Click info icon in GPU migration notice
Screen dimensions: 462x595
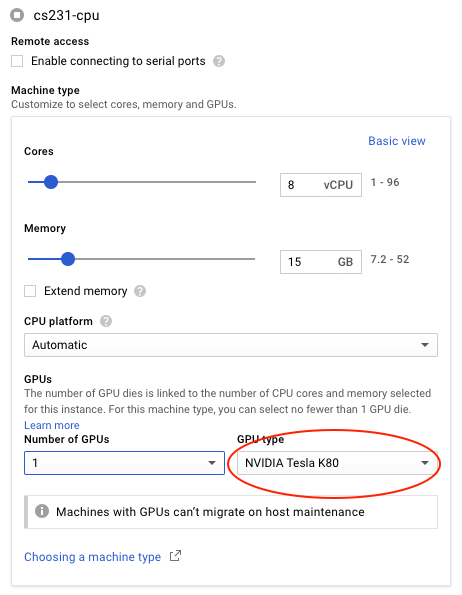[x=42, y=511]
